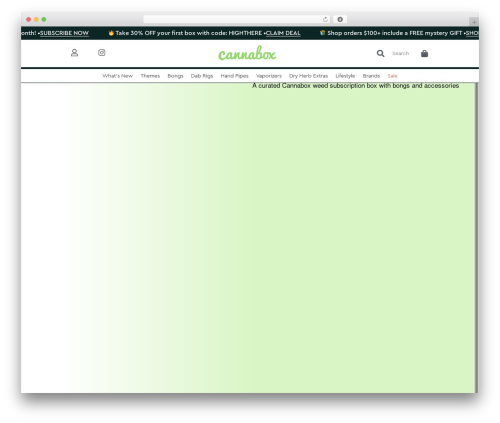Open the Dry Herb Extras menu

tap(308, 76)
